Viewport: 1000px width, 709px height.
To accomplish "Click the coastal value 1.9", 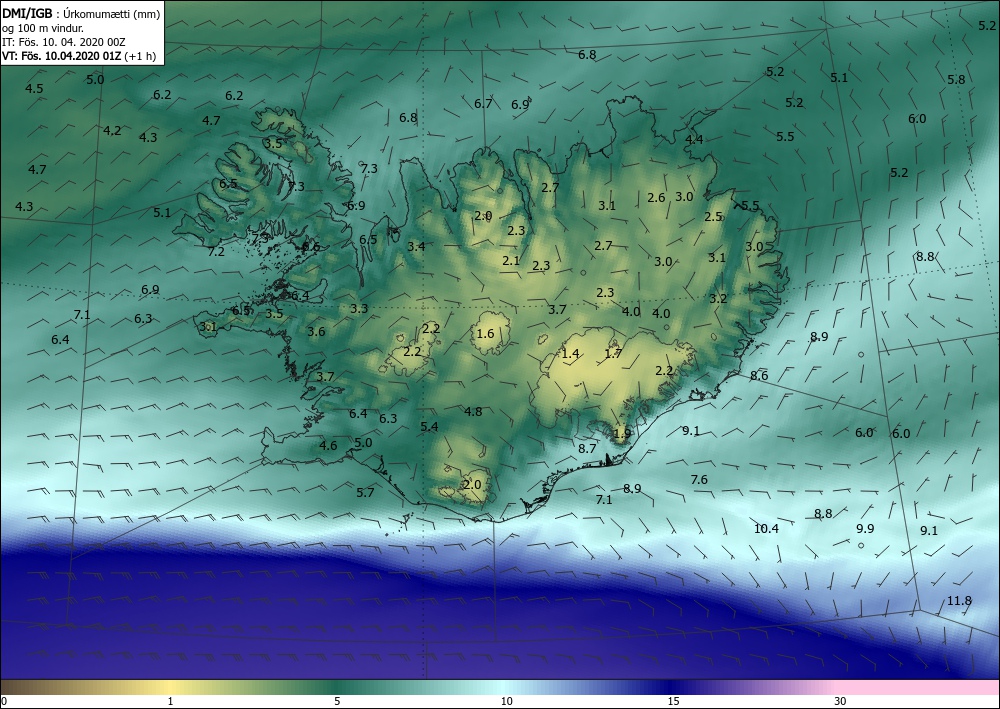I will pos(622,434).
